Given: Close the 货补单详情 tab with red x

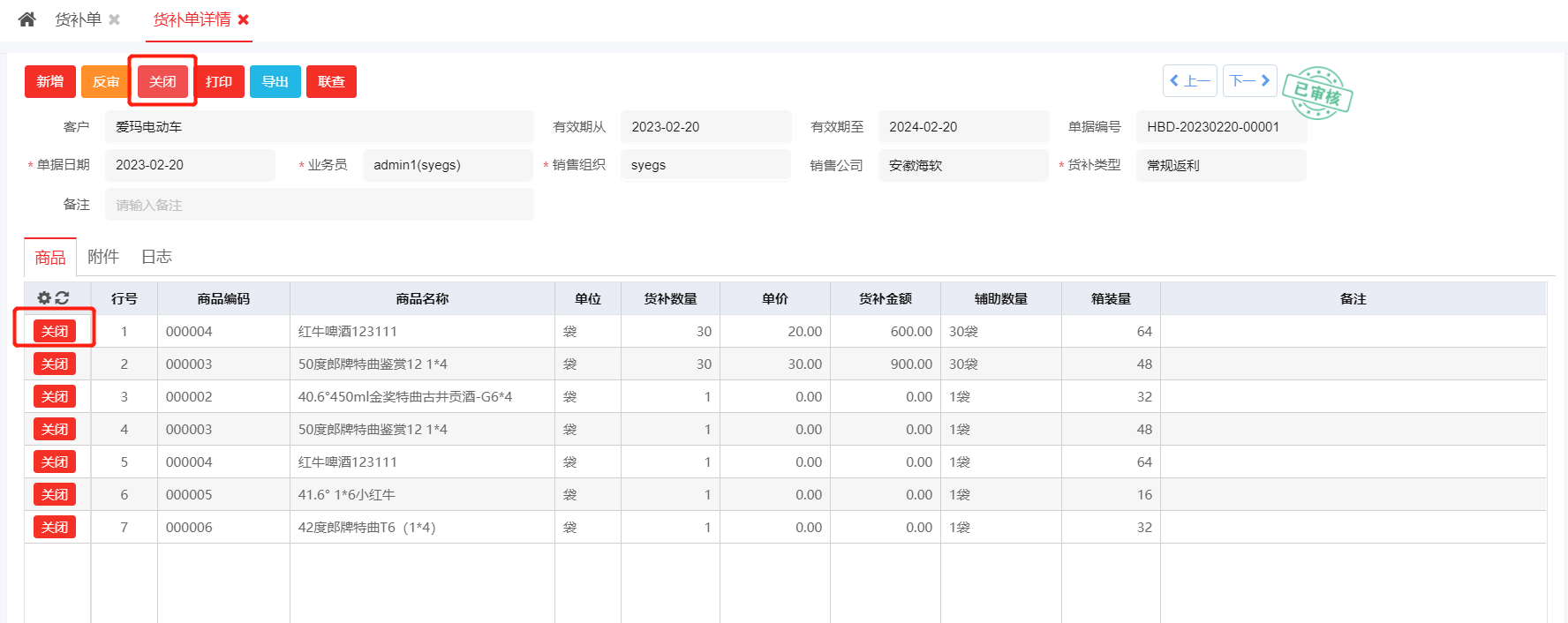Looking at the screenshot, I should click(244, 19).
